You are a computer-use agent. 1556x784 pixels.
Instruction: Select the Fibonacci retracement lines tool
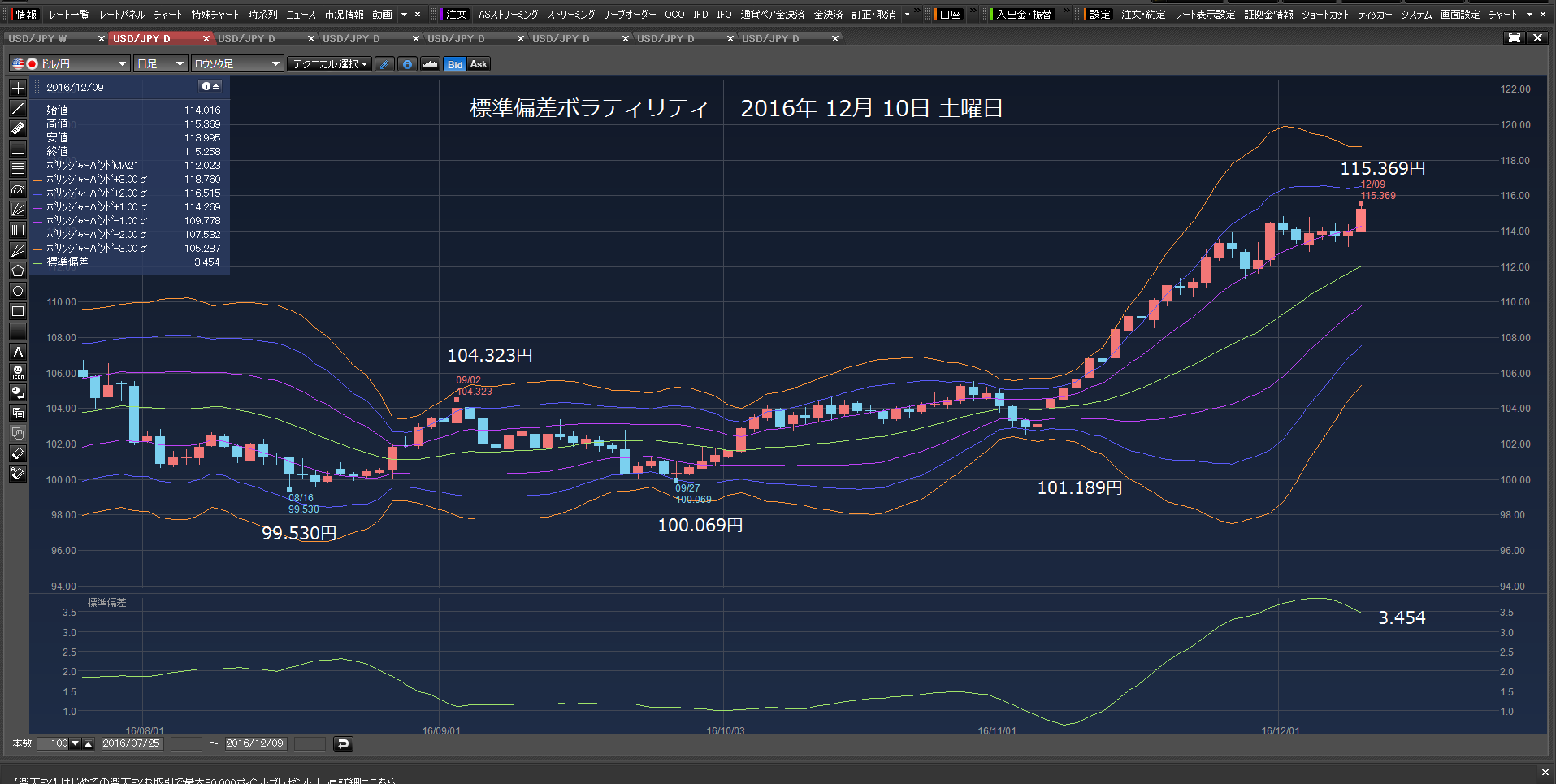[18, 169]
